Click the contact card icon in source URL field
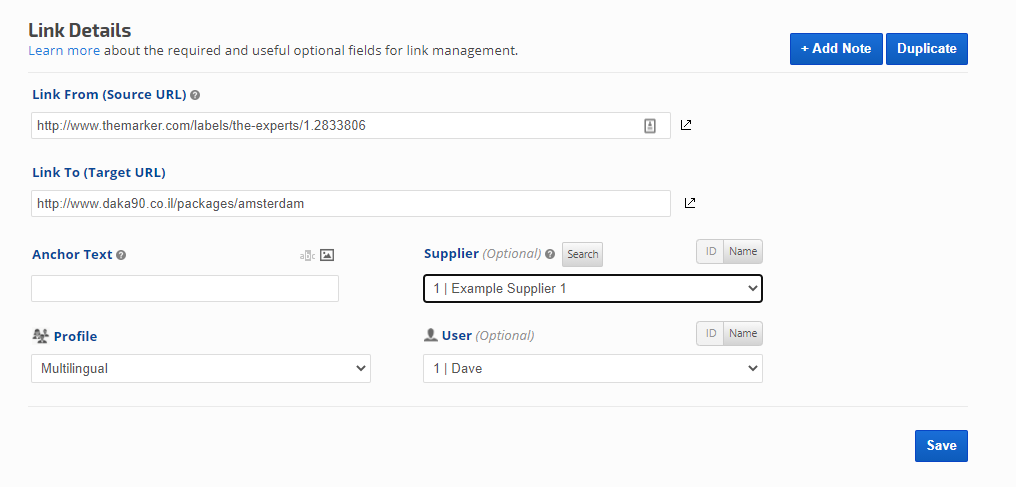Screen dimensions: 1016x487 pos(650,125)
